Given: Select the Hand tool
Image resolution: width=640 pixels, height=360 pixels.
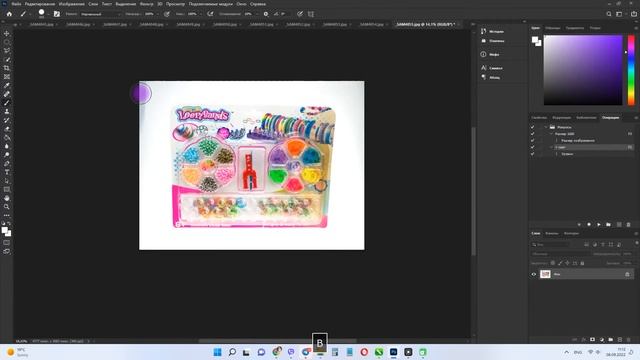Looking at the screenshot, I should coord(7,198).
